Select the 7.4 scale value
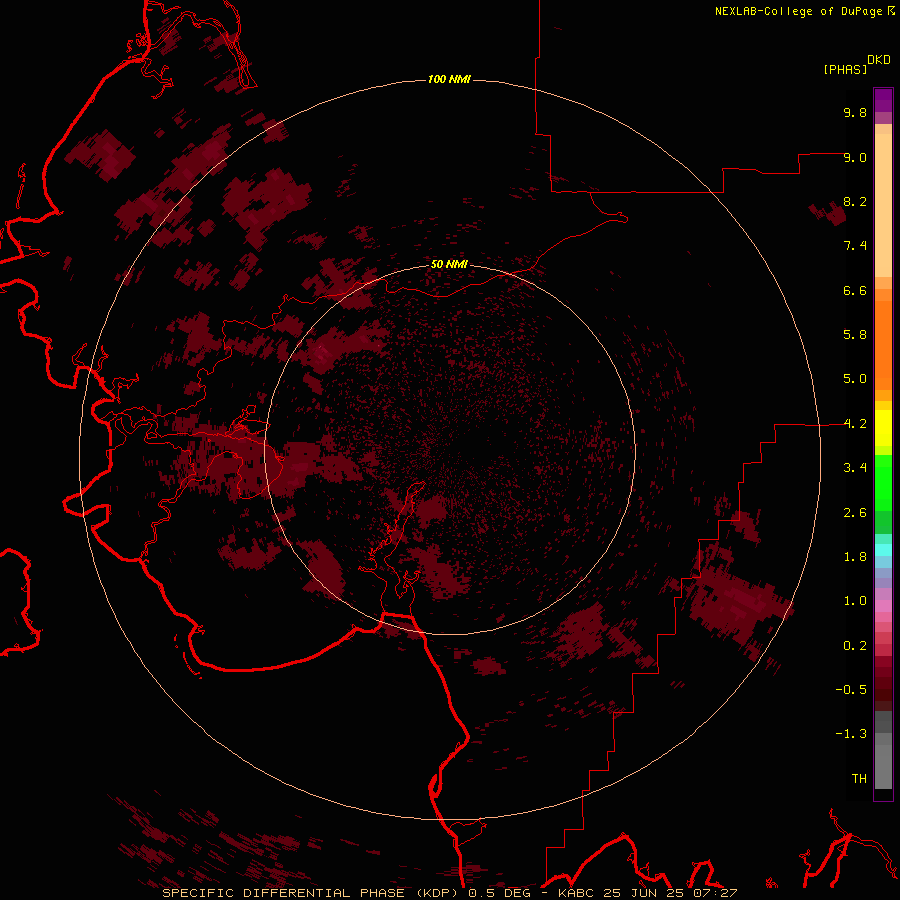 point(855,246)
